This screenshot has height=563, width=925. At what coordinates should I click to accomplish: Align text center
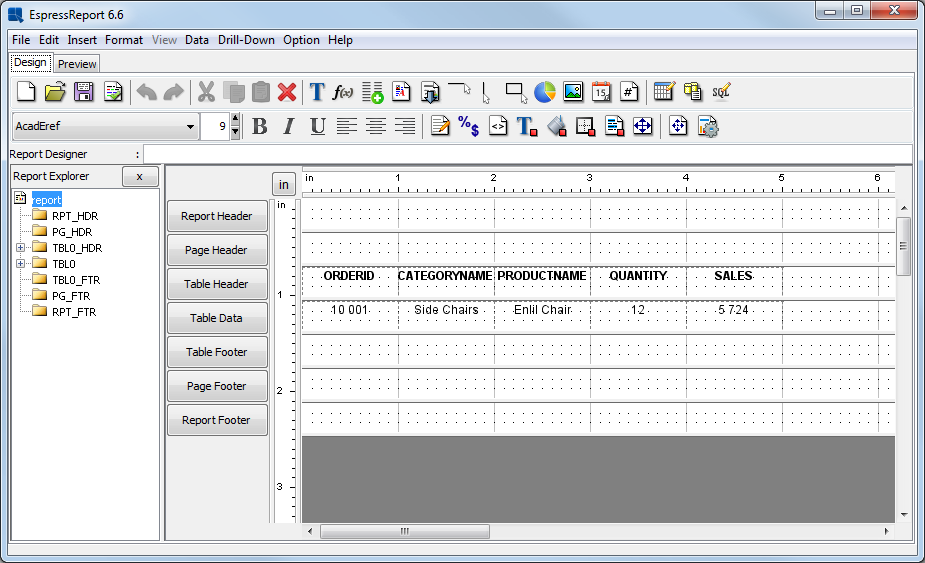click(x=376, y=126)
